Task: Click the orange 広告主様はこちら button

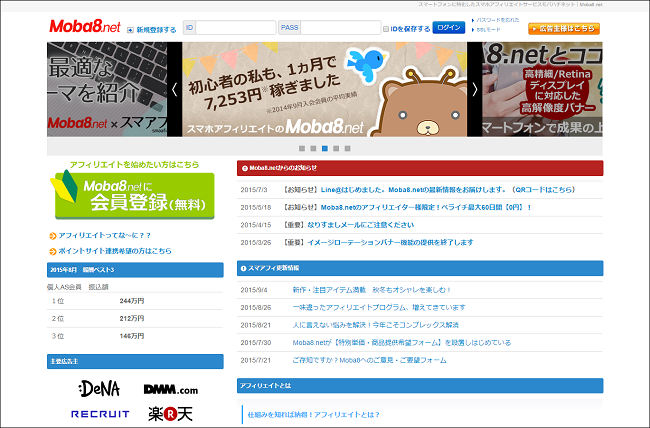Action: 564,29
